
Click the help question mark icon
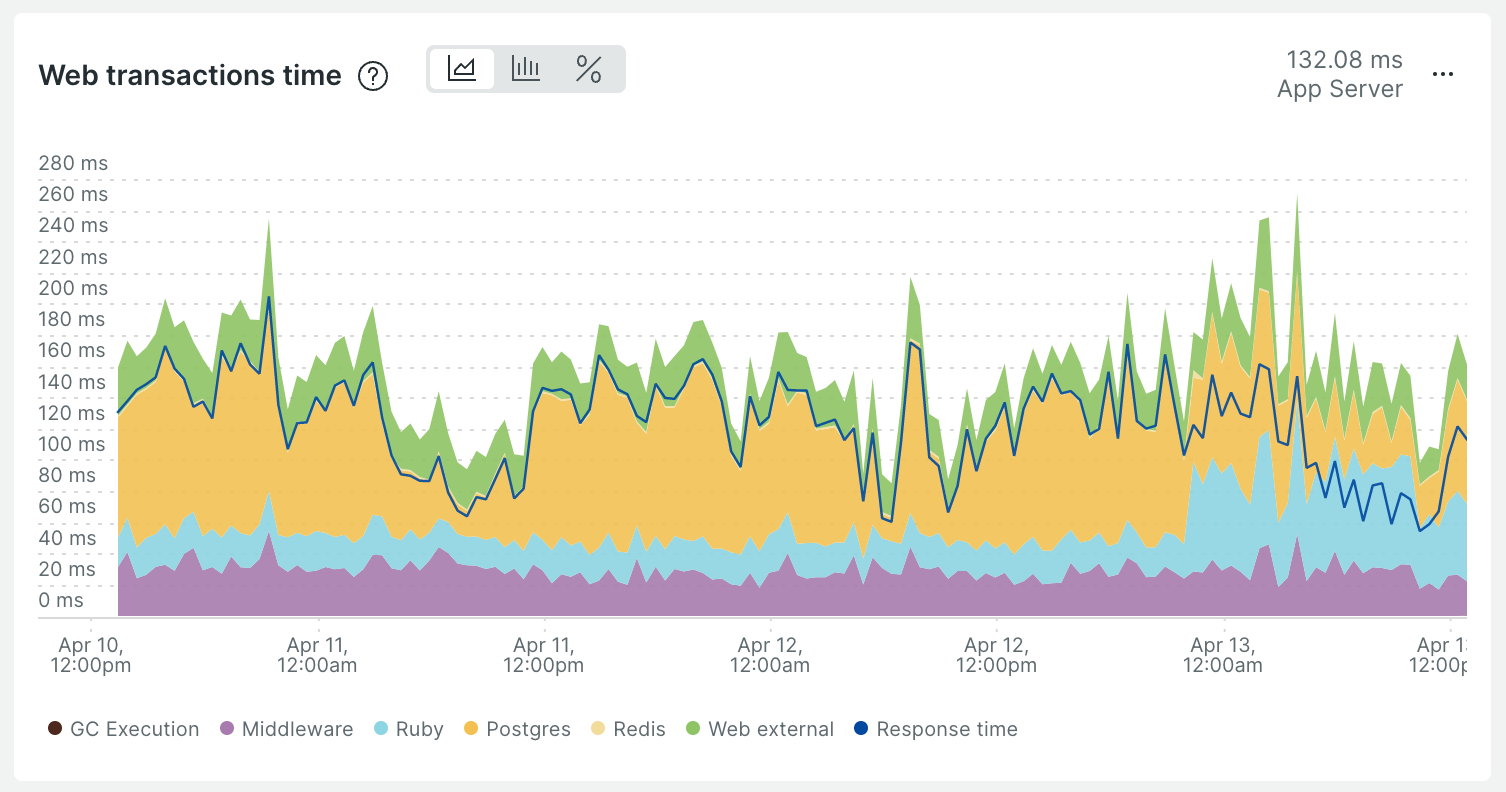pos(373,76)
